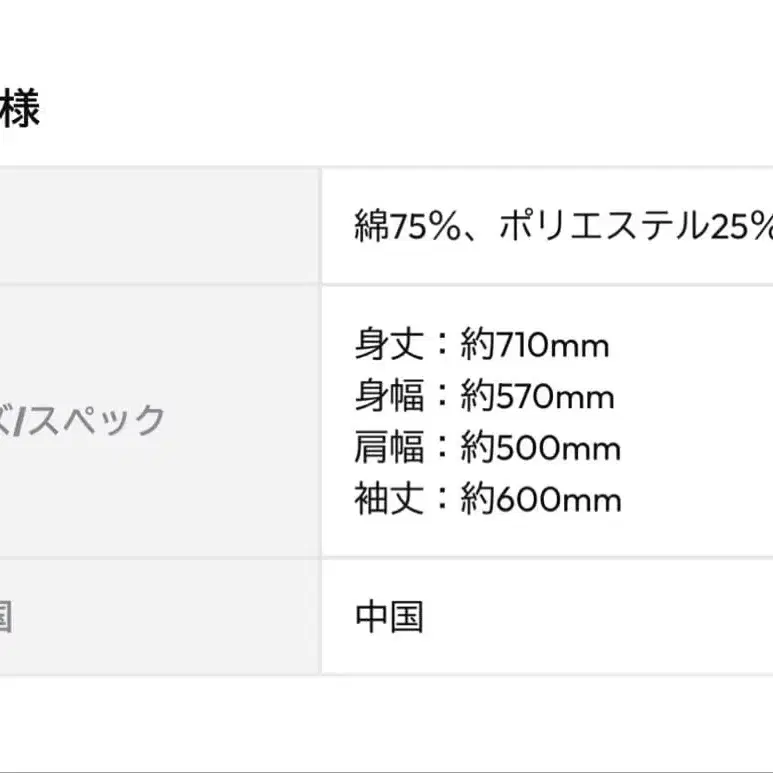Click the 肩幅 label text

click(x=389, y=448)
